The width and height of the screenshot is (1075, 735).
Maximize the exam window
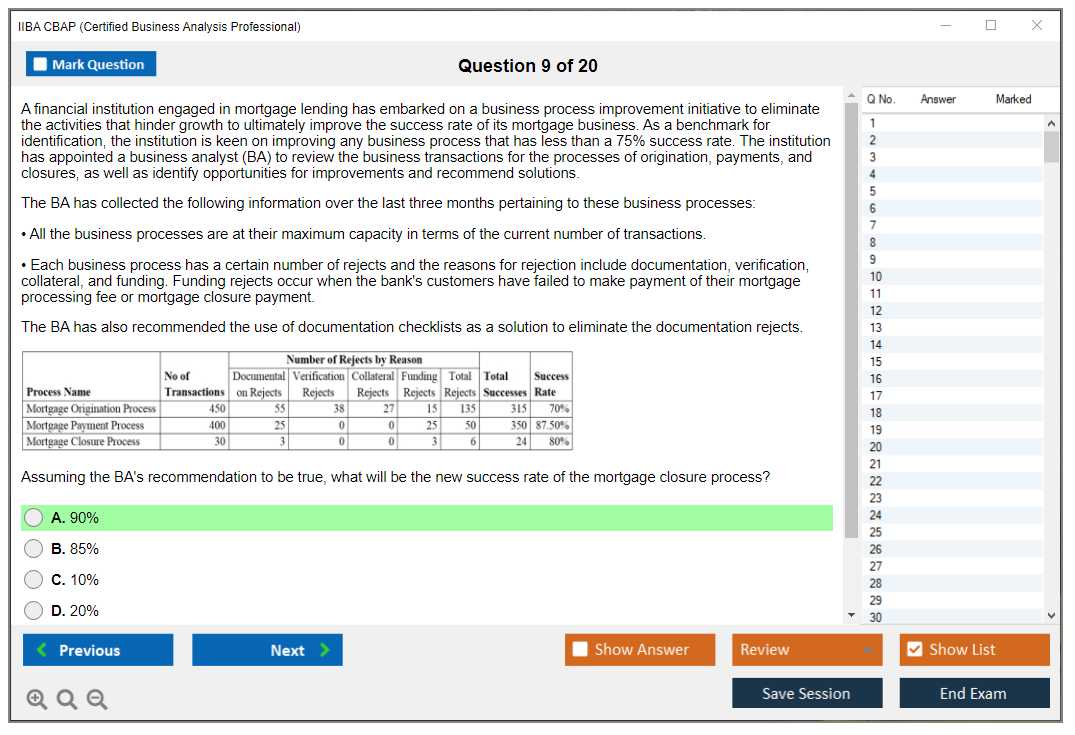[991, 26]
